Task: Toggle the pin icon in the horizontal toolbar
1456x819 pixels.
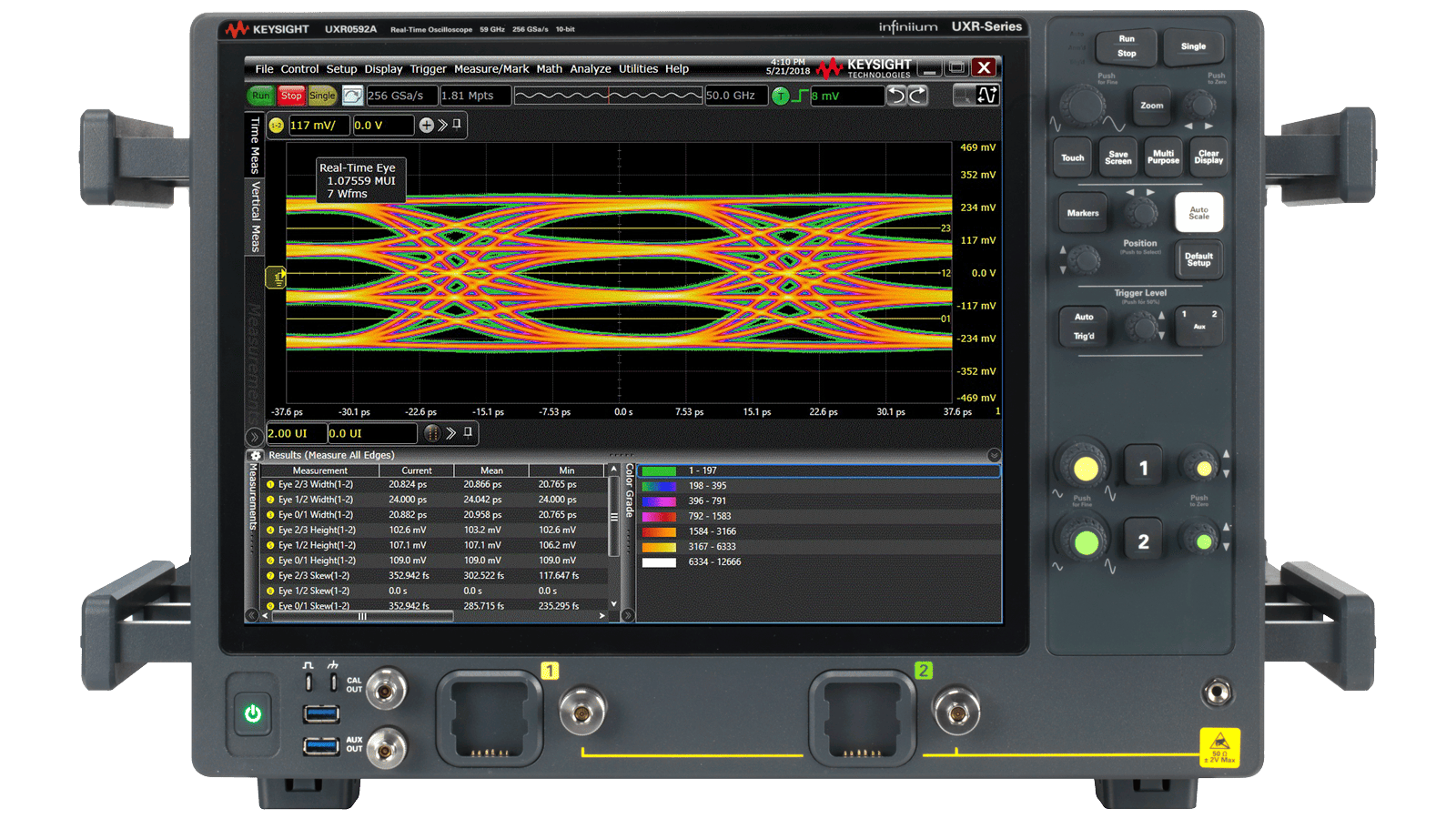Action: click(468, 432)
